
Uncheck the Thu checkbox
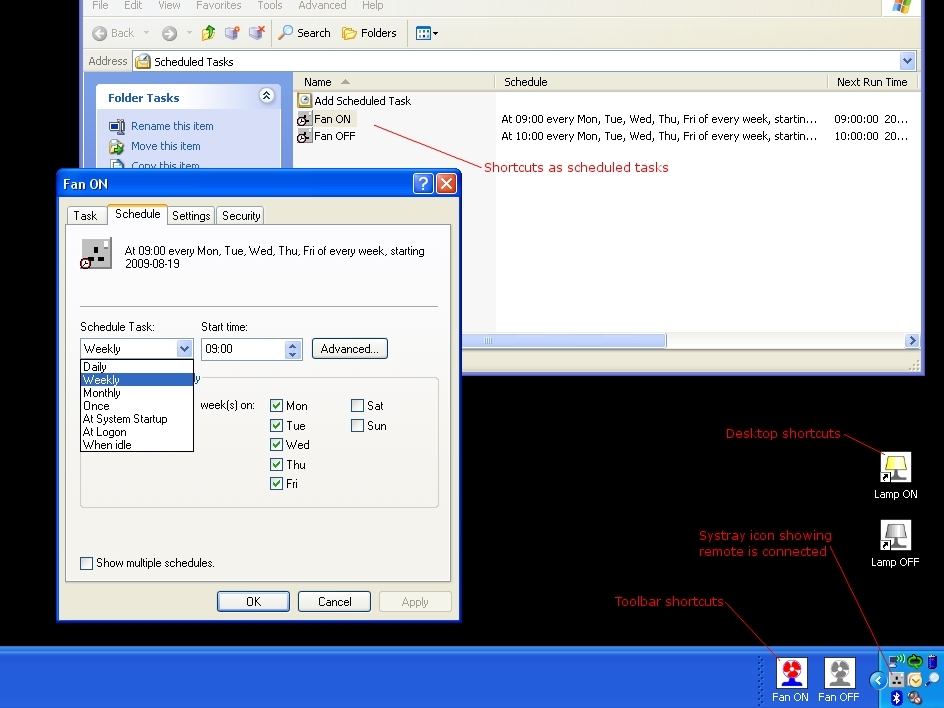point(276,465)
